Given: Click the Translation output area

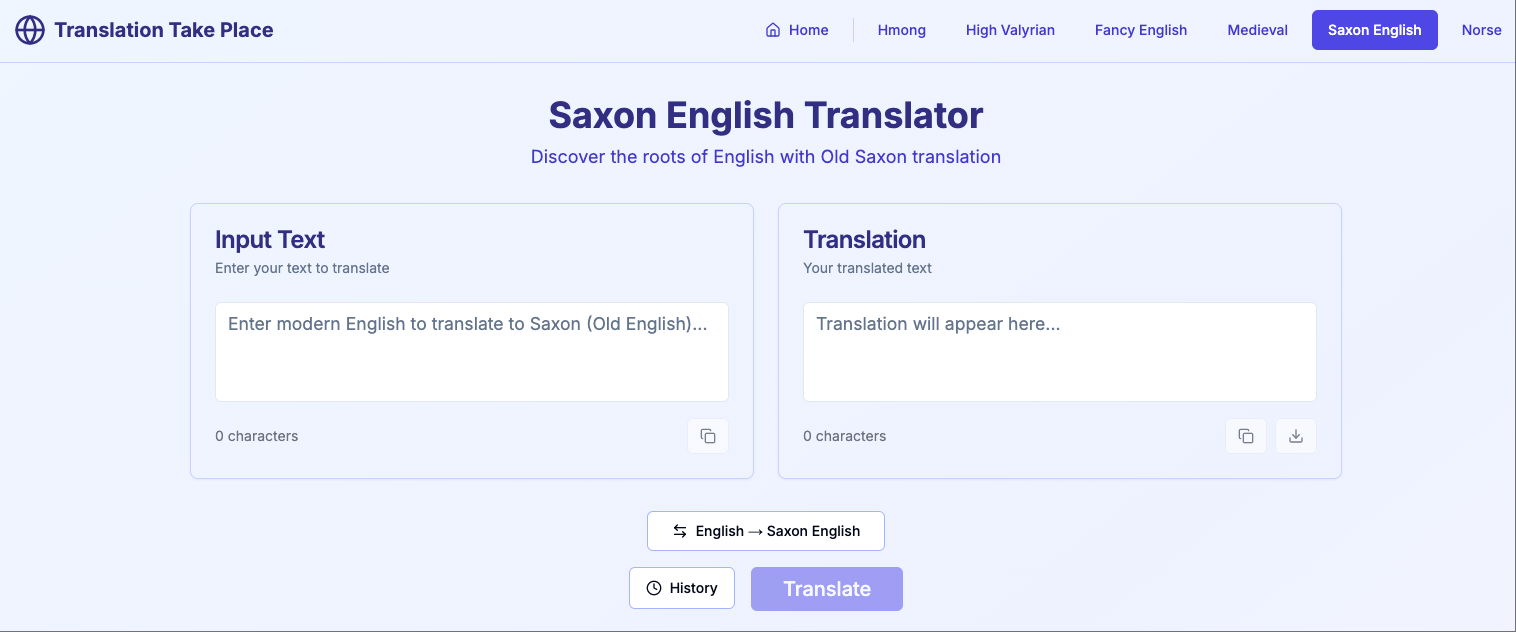Looking at the screenshot, I should point(1059,351).
